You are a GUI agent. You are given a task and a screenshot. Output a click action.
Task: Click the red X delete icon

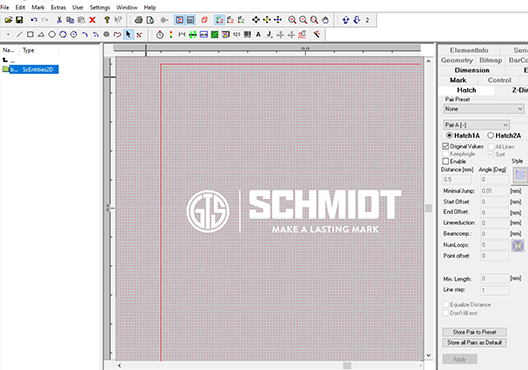[92, 20]
